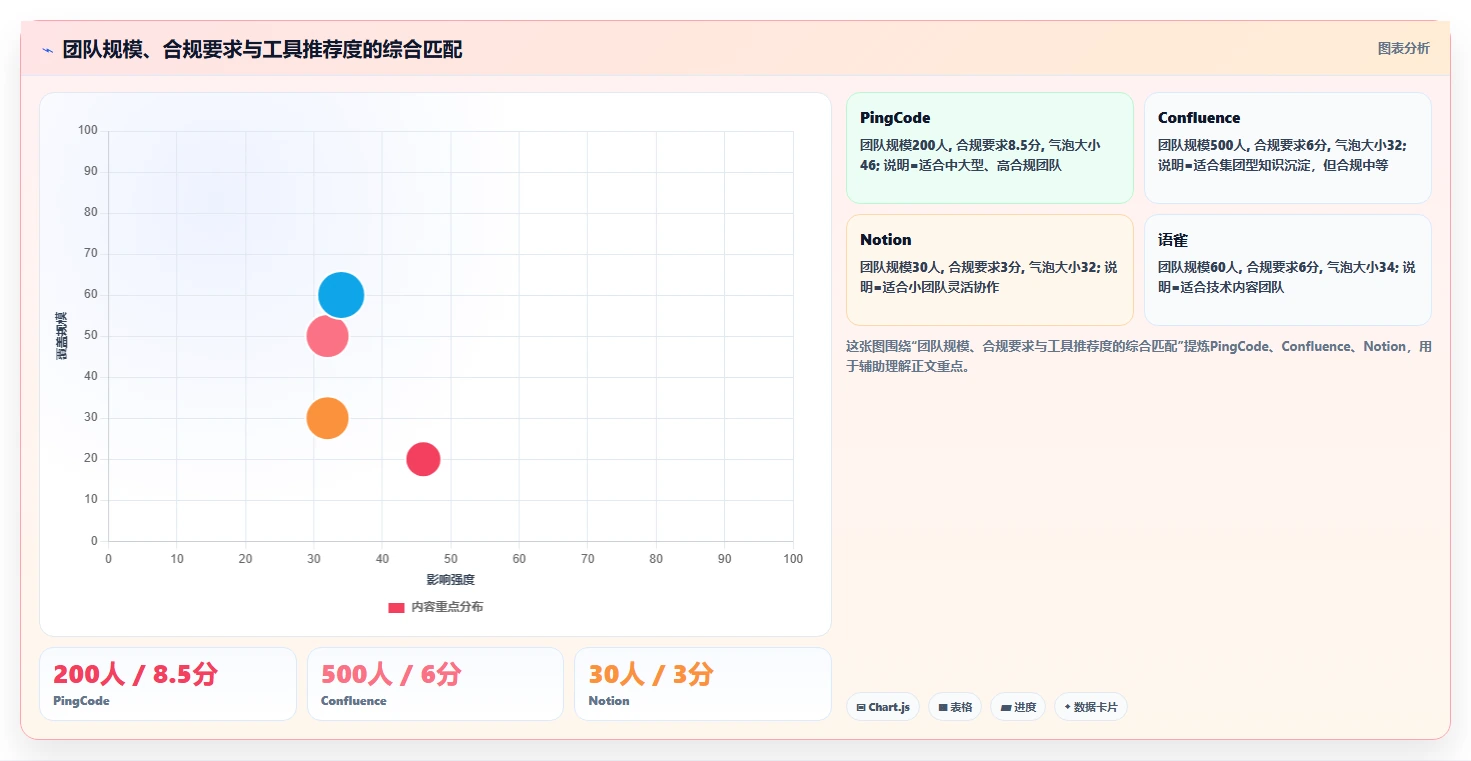Click the 内容重点分布 legend text

(447, 607)
